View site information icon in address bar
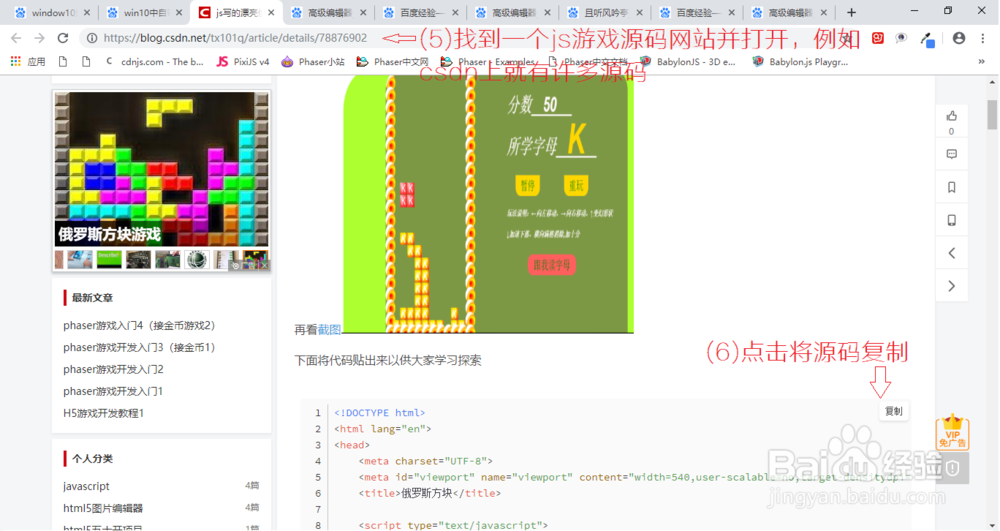This screenshot has height=531, width=1000. point(92,38)
